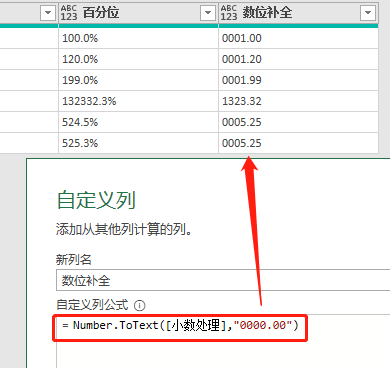Select cell 524.5%
The width and height of the screenshot is (390, 368).
coord(138,122)
